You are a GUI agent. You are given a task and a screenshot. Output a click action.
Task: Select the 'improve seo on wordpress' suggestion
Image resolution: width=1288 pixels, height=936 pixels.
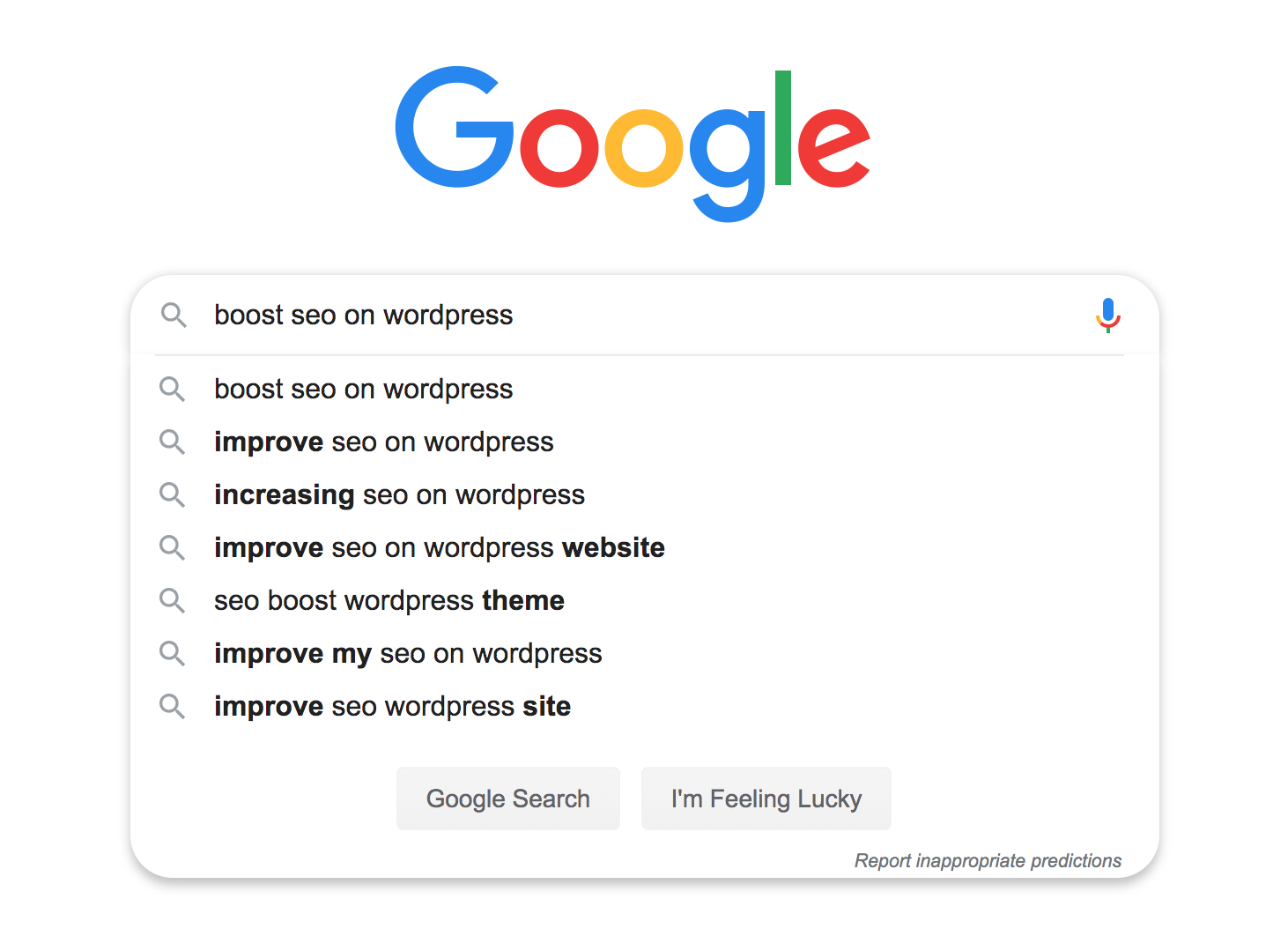click(x=644, y=442)
